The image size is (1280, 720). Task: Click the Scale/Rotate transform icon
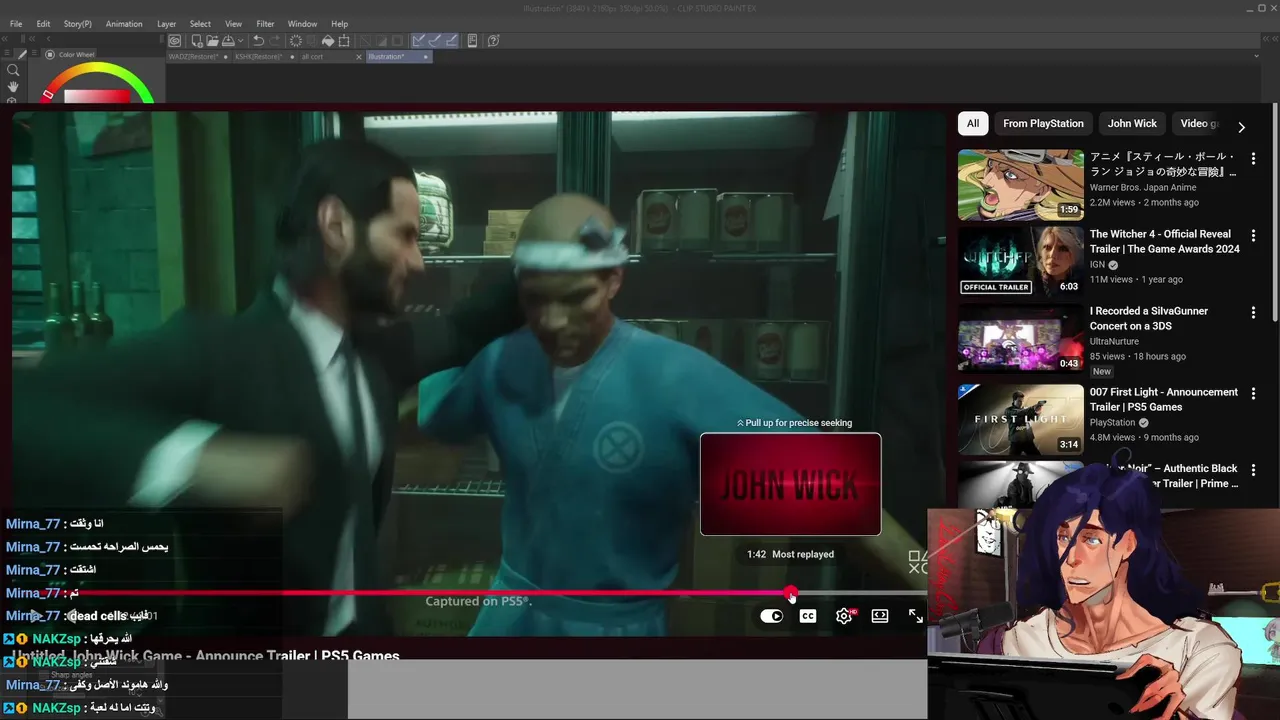tap(344, 41)
